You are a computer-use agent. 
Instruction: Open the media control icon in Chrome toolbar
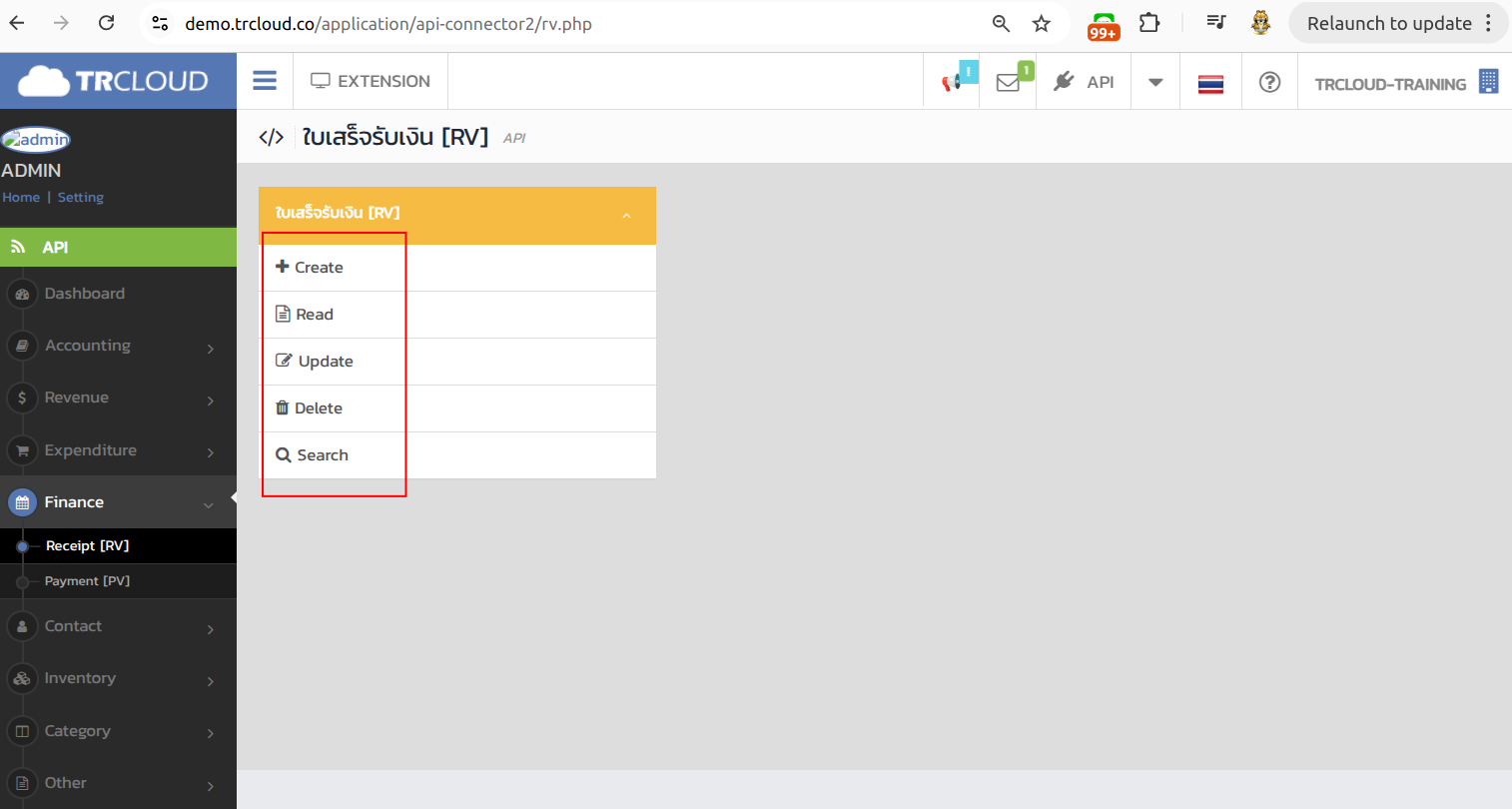(x=1215, y=23)
